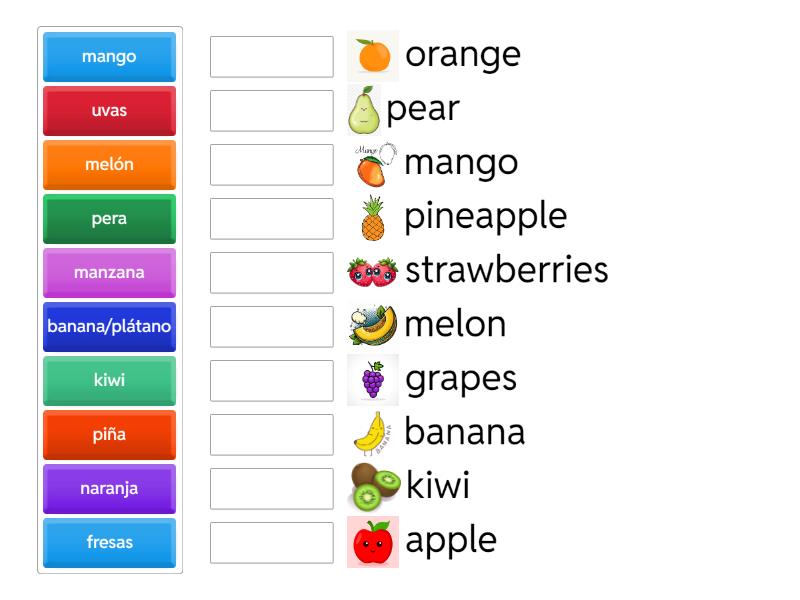Click the grapes icon
800x600 pixels.
click(x=370, y=378)
